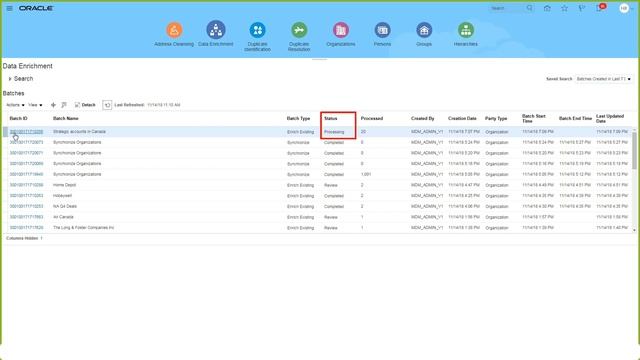Select the 'NA Q4 Deals' batch name cell
Screen dimensions: 640x360
point(65,206)
